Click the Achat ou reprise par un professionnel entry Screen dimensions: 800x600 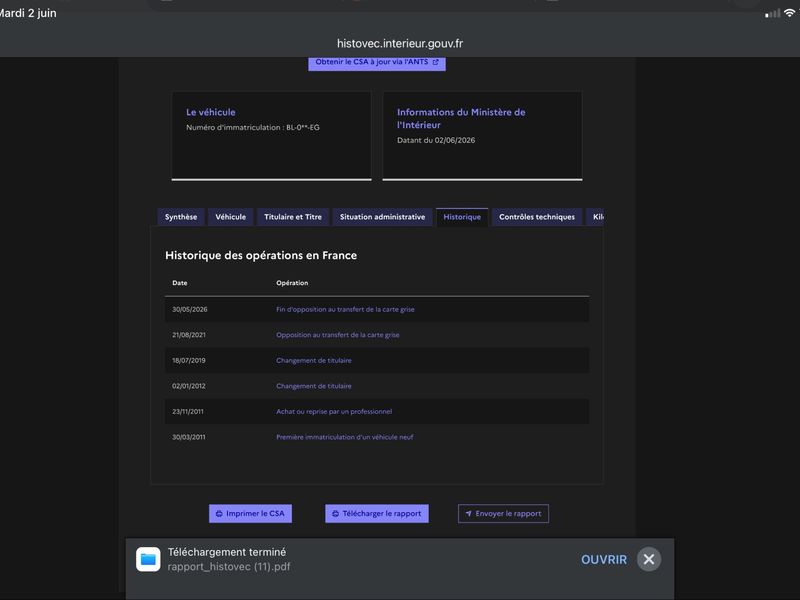coord(334,411)
